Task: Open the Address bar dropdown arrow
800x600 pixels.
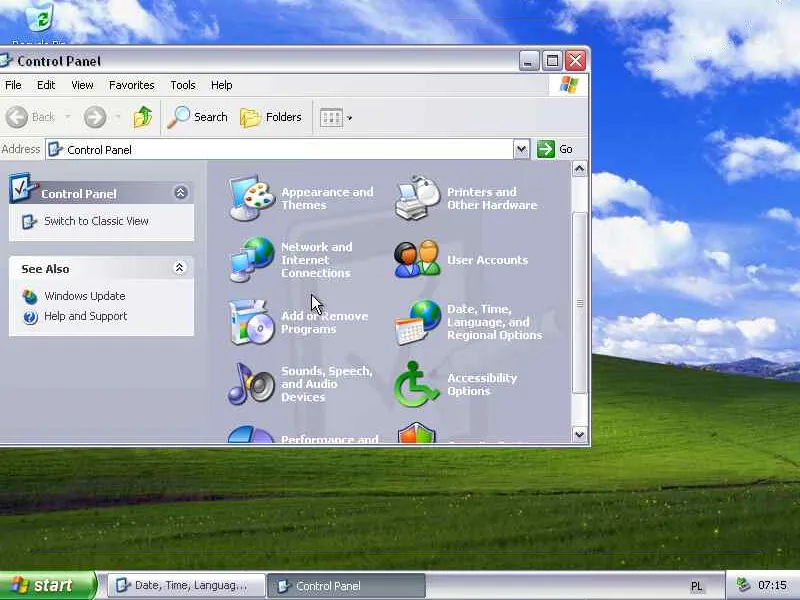Action: (521, 149)
